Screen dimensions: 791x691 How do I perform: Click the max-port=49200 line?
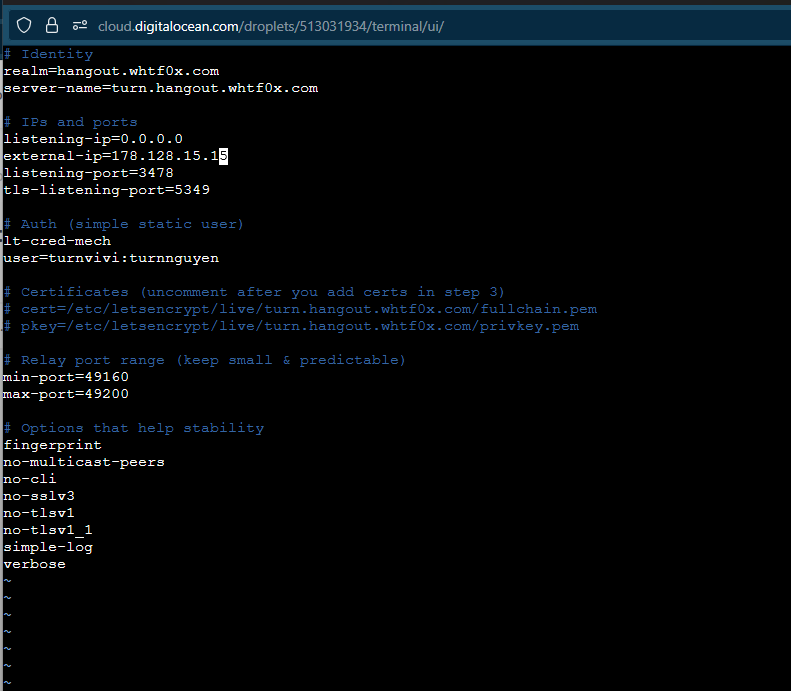tap(66, 394)
